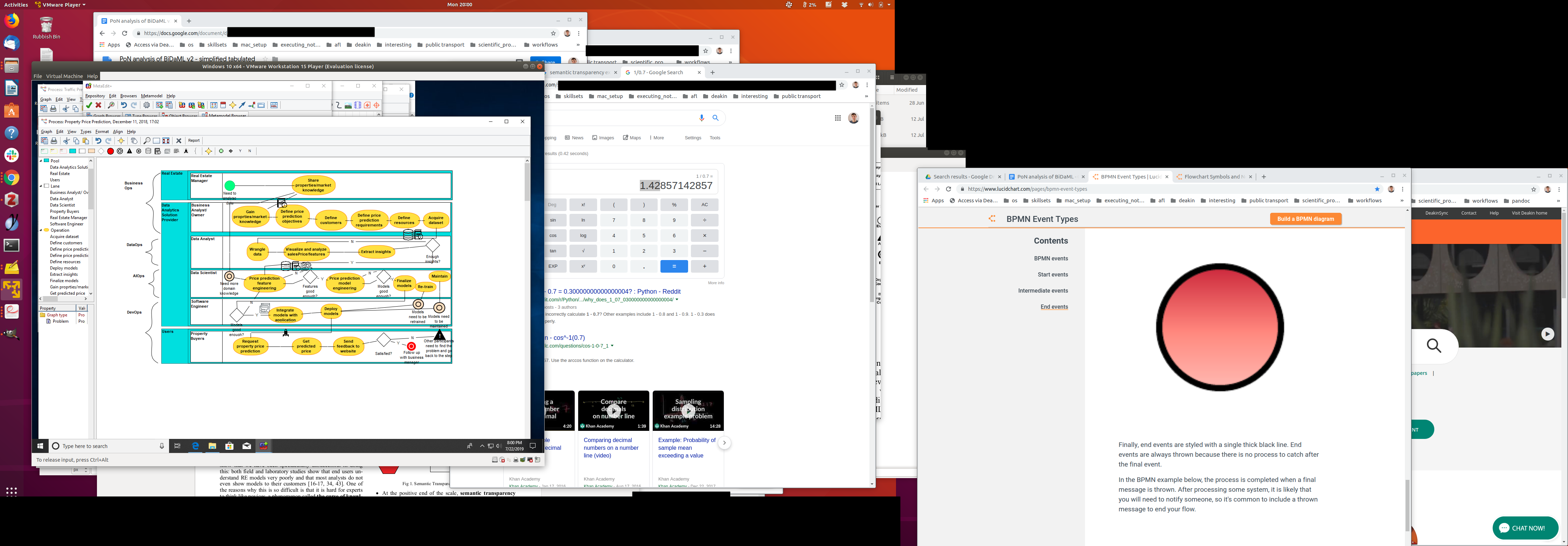Select the hand pan tool
The image size is (1568, 546).
(x=134, y=141)
